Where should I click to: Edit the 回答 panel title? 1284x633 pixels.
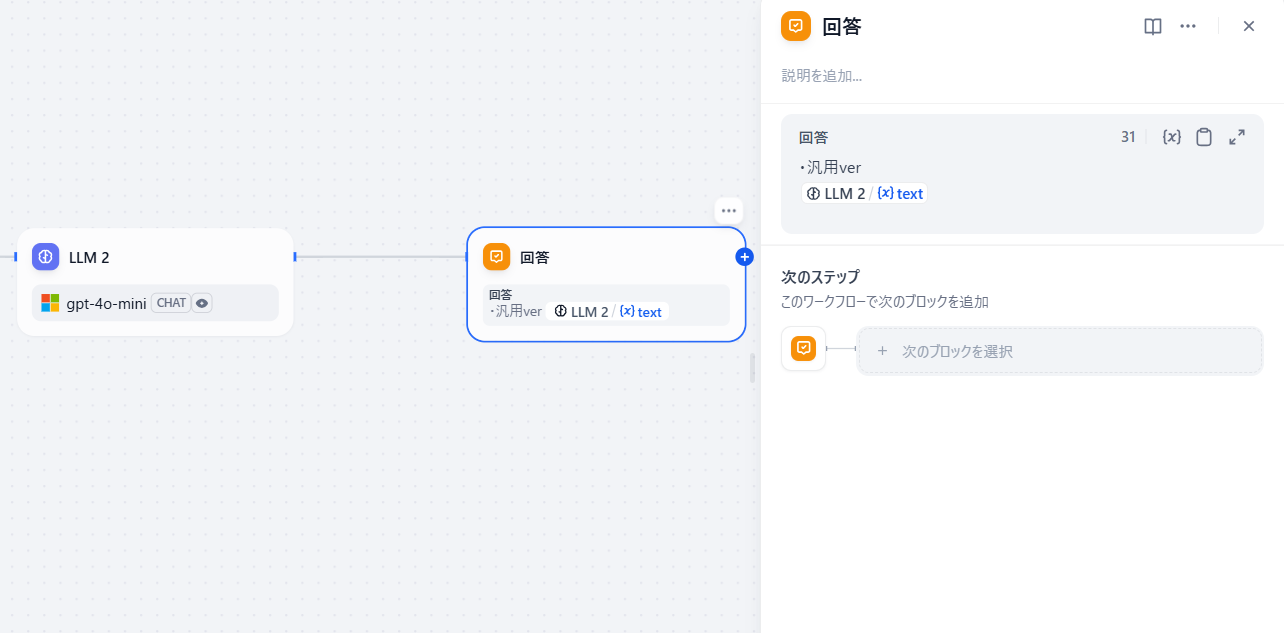(x=842, y=27)
